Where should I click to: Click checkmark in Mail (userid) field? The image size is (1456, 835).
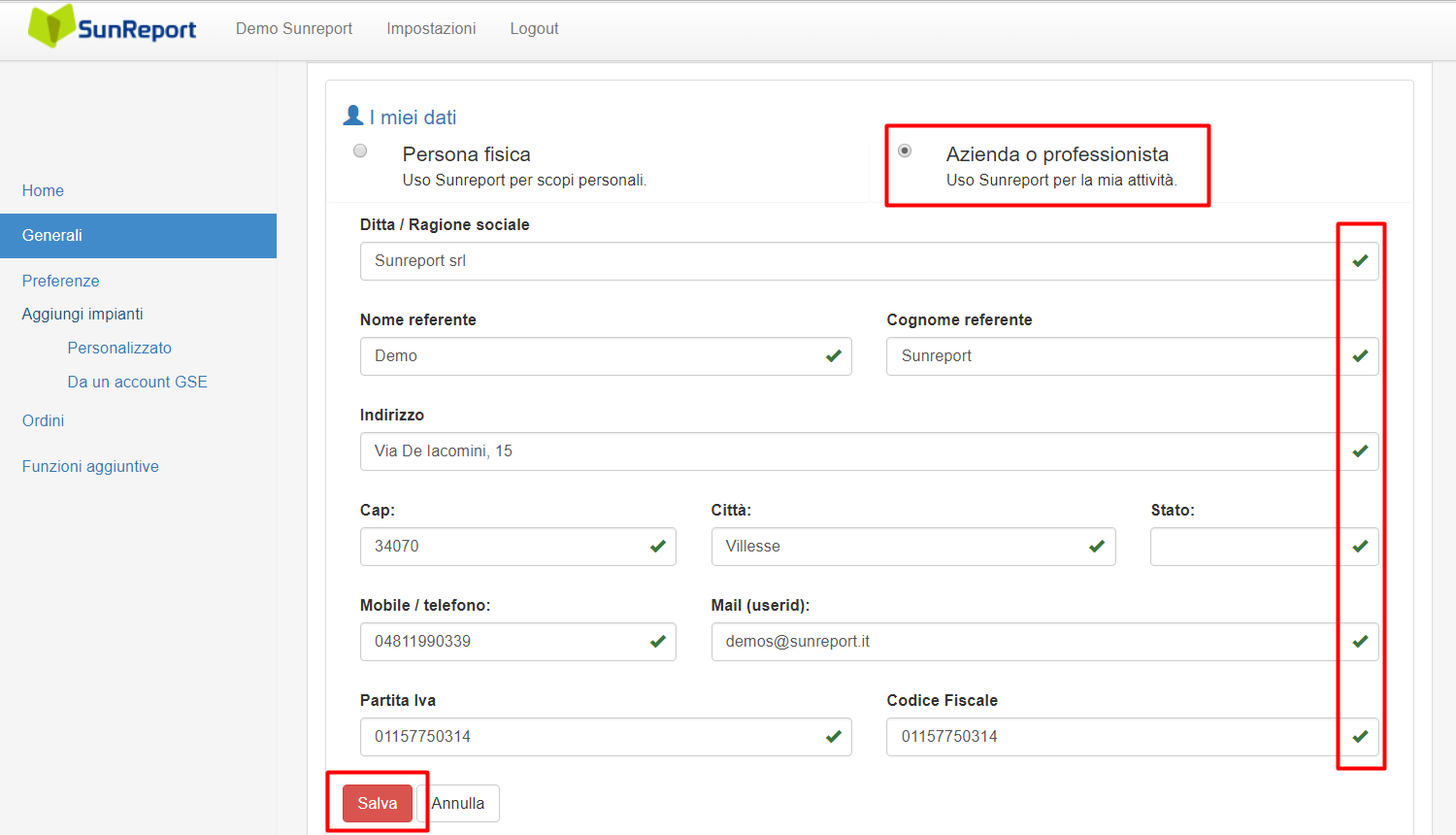1360,641
